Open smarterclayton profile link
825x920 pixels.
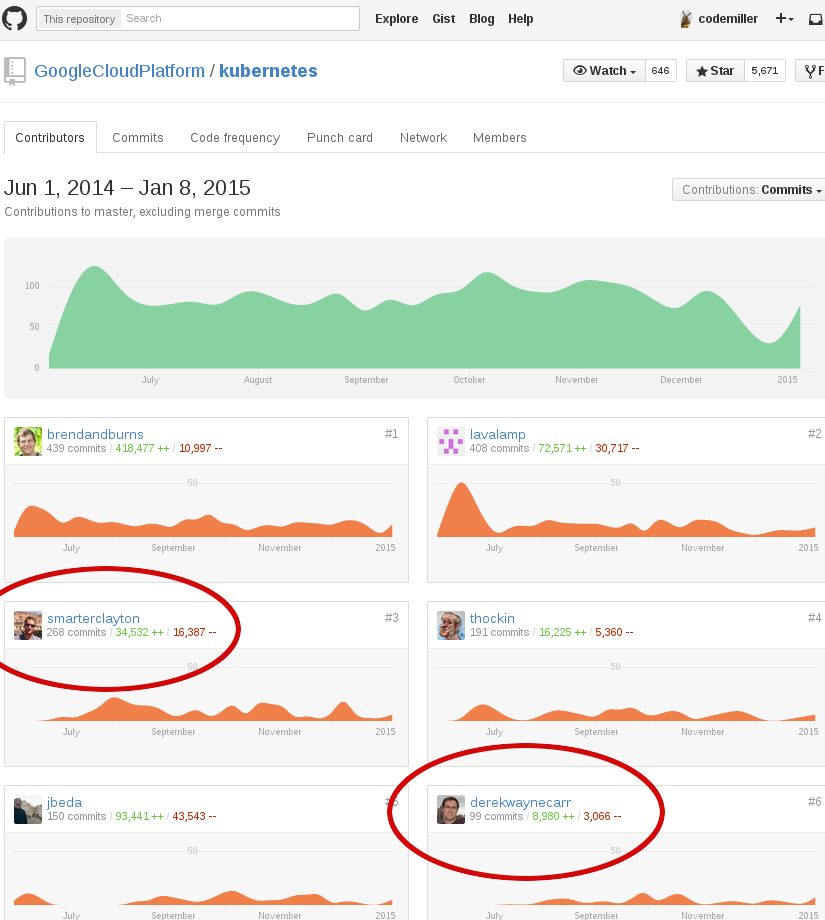pyautogui.click(x=93, y=618)
